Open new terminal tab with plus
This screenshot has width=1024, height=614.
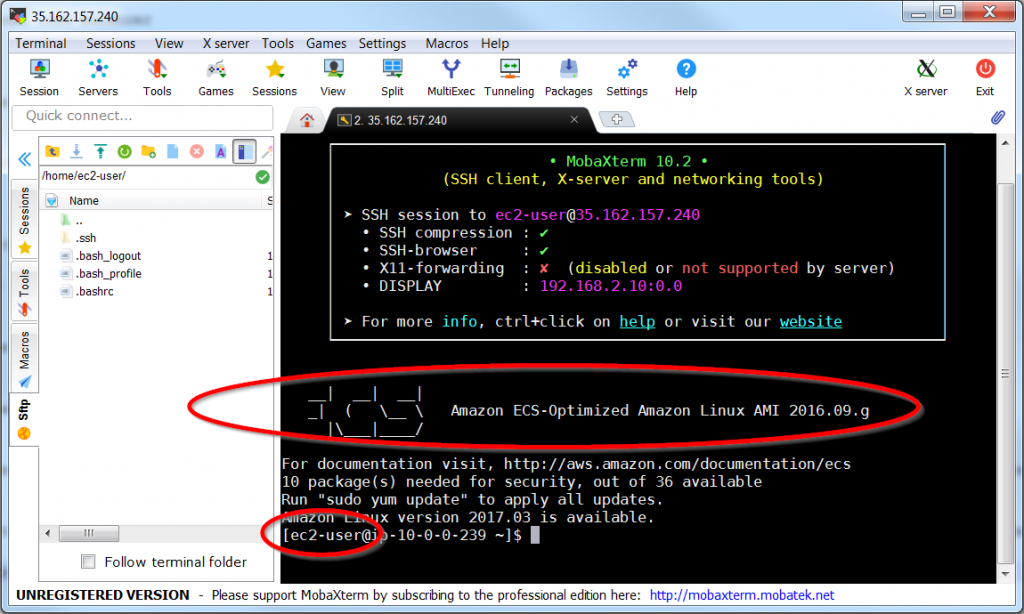(x=617, y=120)
